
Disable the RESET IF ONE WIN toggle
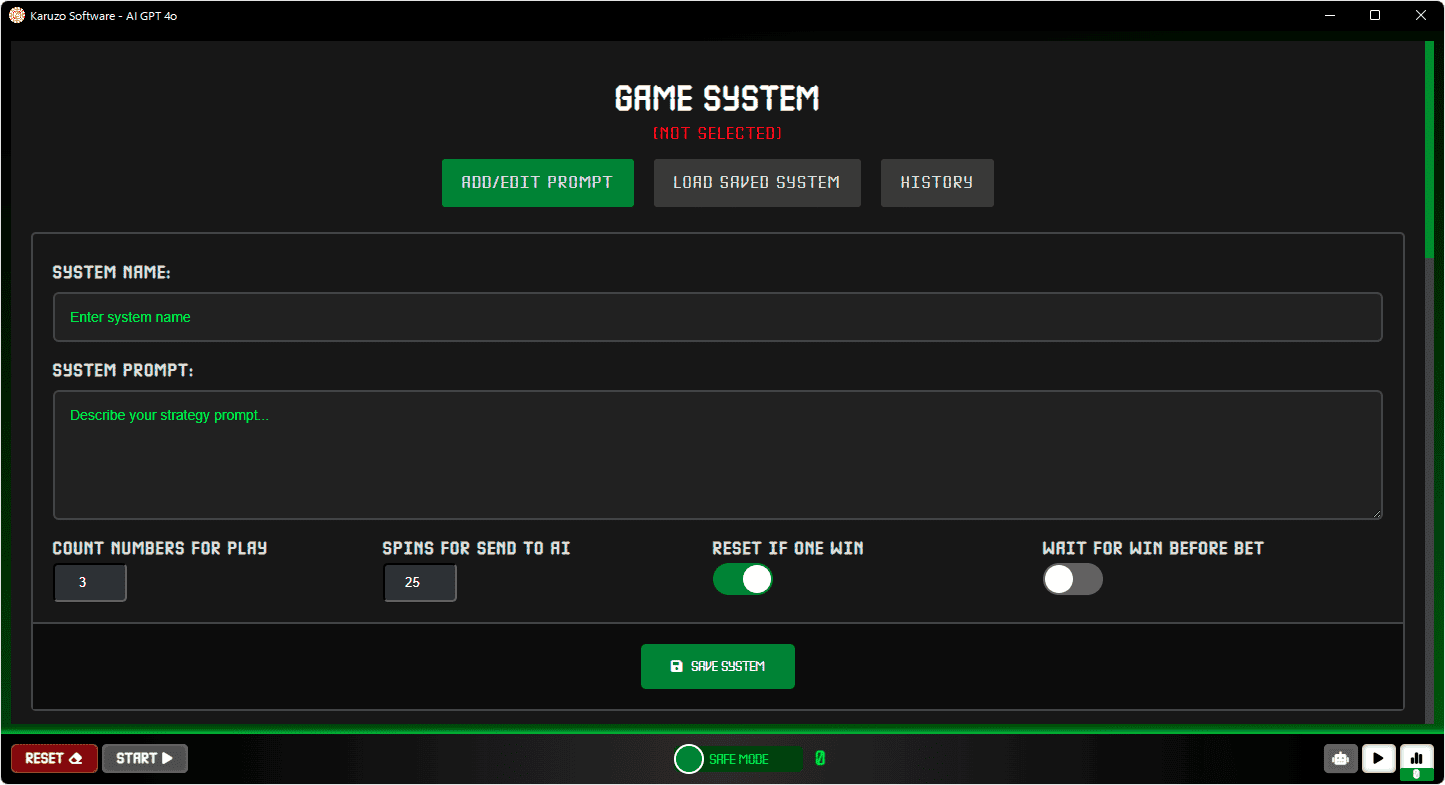pos(743,579)
